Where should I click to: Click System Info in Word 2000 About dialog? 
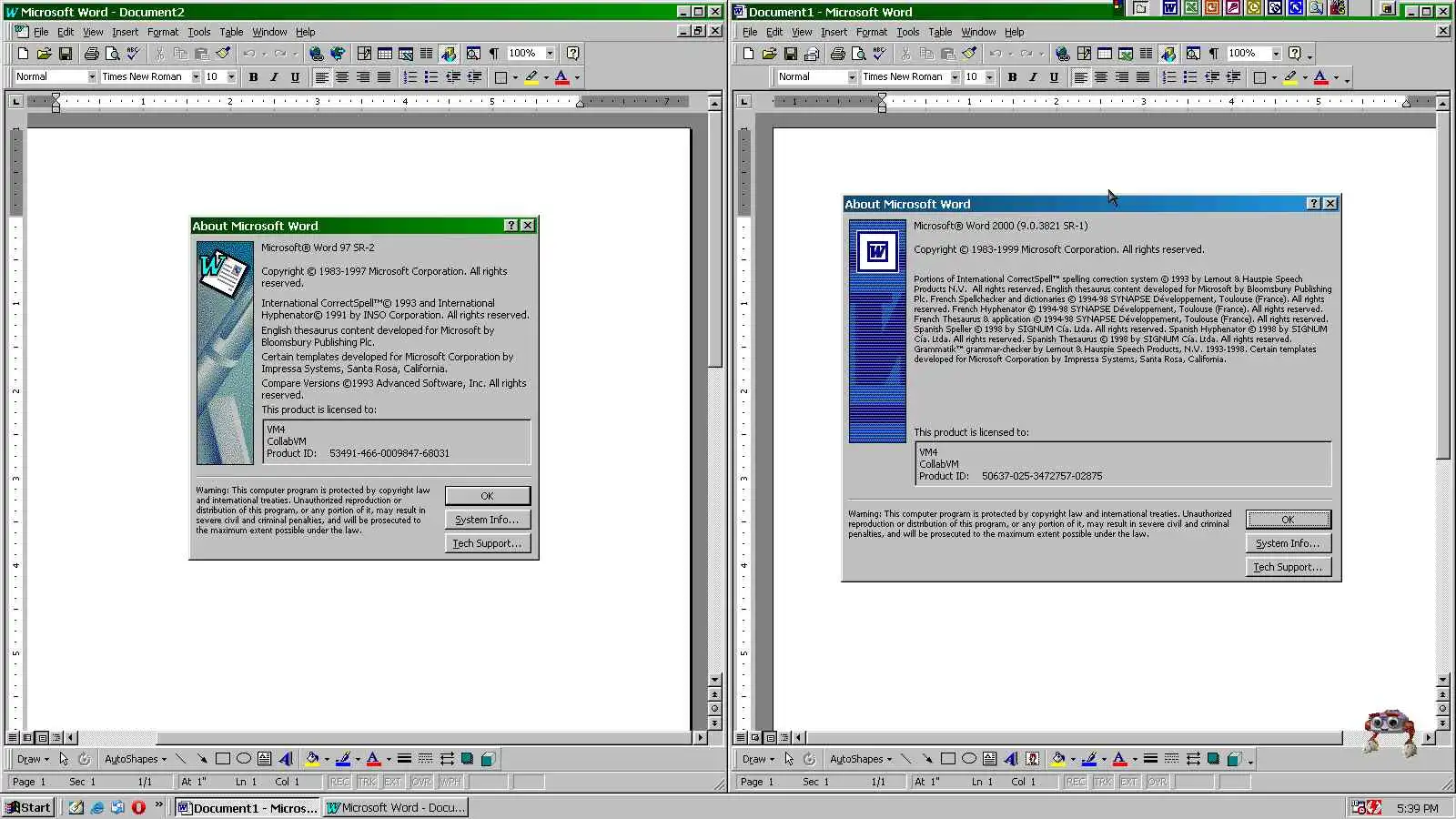(1288, 543)
